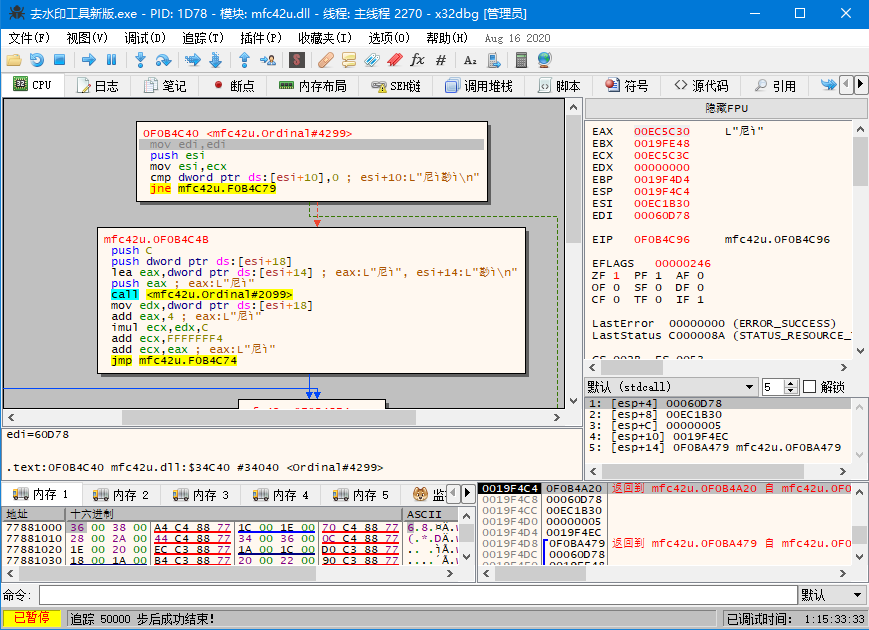Screen dimensions: 869x630
Task: Open the 默认 command type dropdown
Action: tap(832, 595)
